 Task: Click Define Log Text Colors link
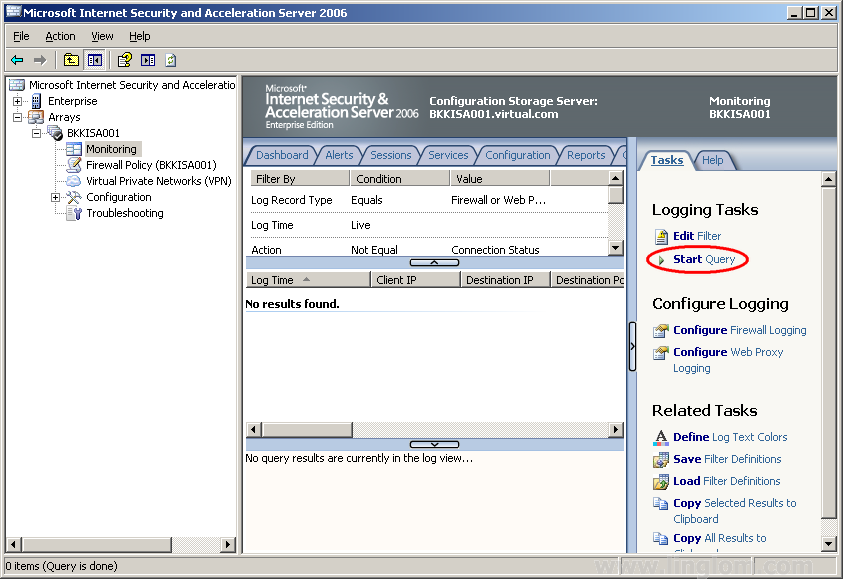point(730,437)
